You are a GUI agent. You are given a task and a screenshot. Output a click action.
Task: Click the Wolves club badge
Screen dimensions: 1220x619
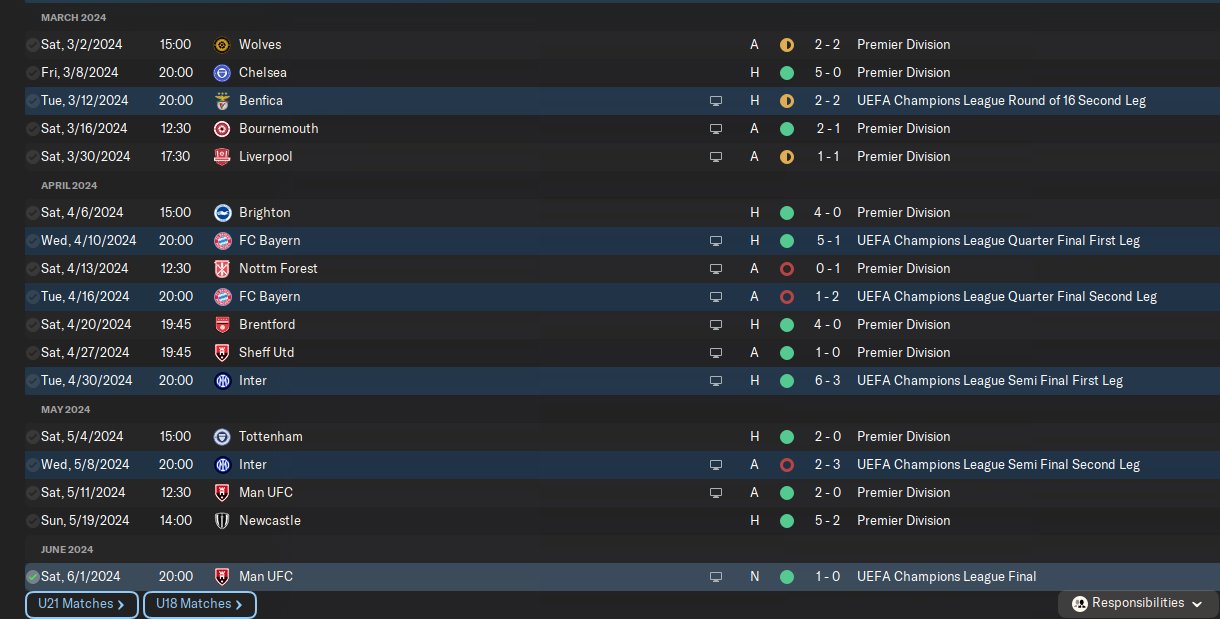(222, 45)
